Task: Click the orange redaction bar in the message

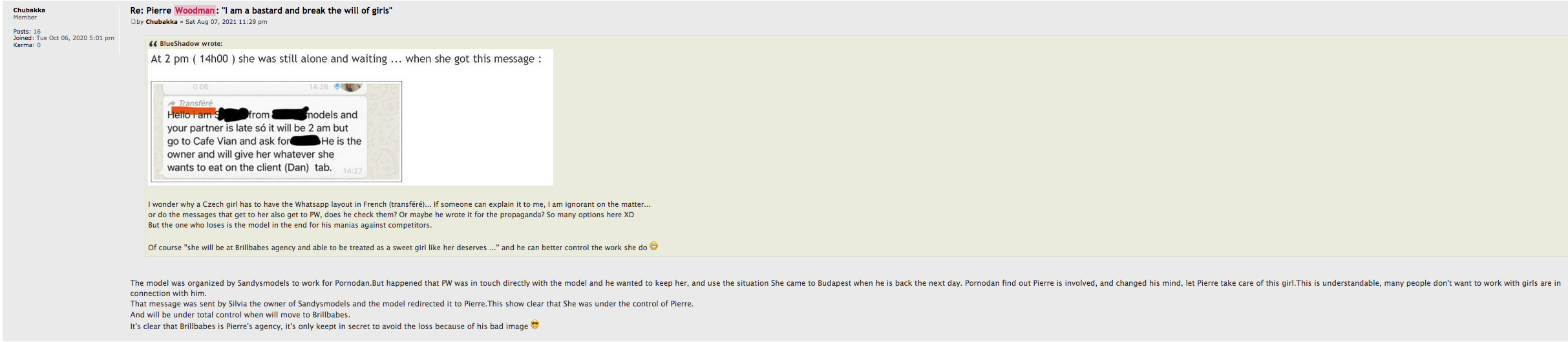Action: click(193, 111)
